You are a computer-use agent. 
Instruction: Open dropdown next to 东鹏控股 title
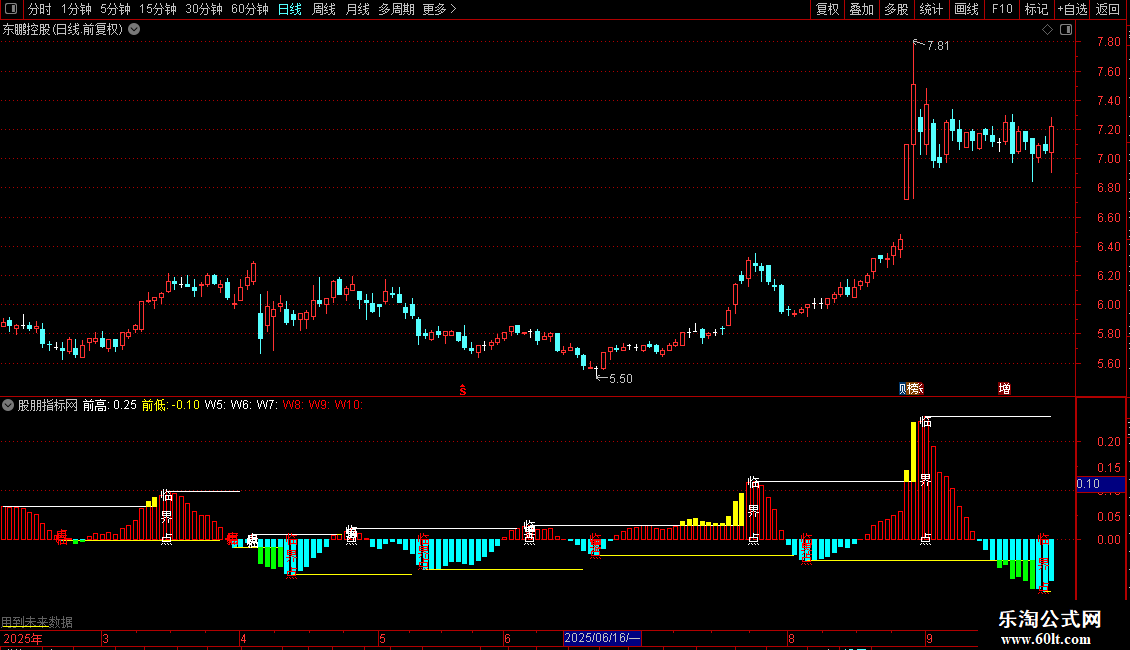tap(134, 30)
